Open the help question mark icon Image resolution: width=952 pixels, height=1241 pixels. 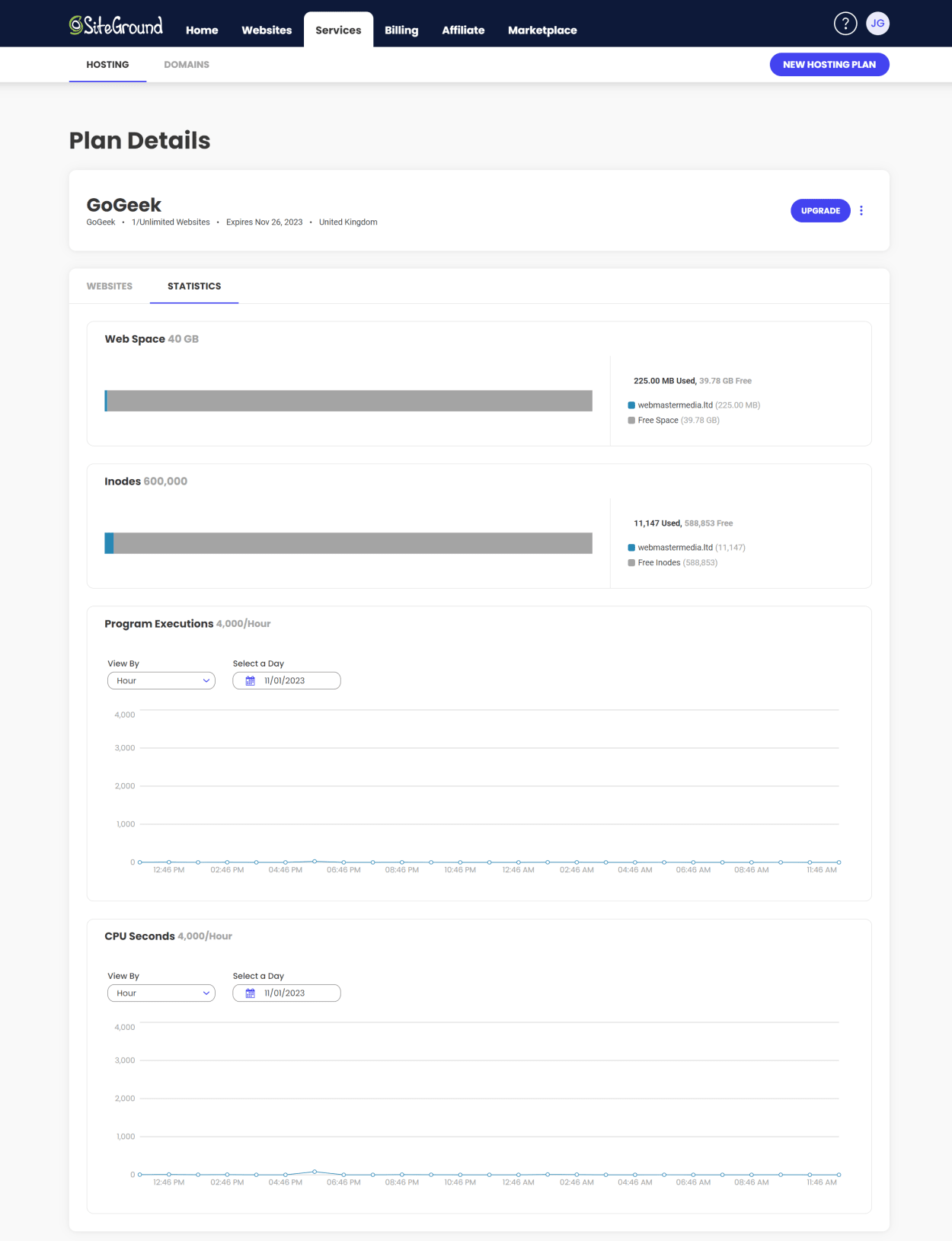coord(845,24)
